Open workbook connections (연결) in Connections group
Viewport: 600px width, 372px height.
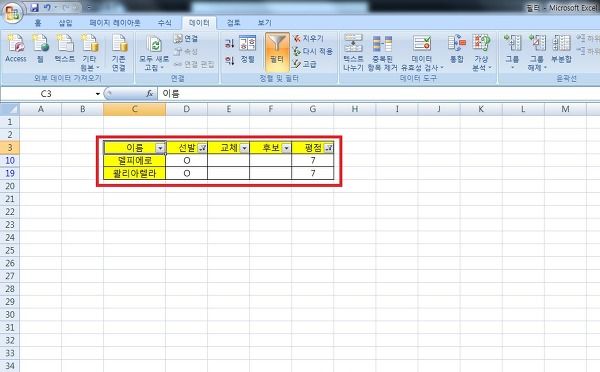[186, 38]
